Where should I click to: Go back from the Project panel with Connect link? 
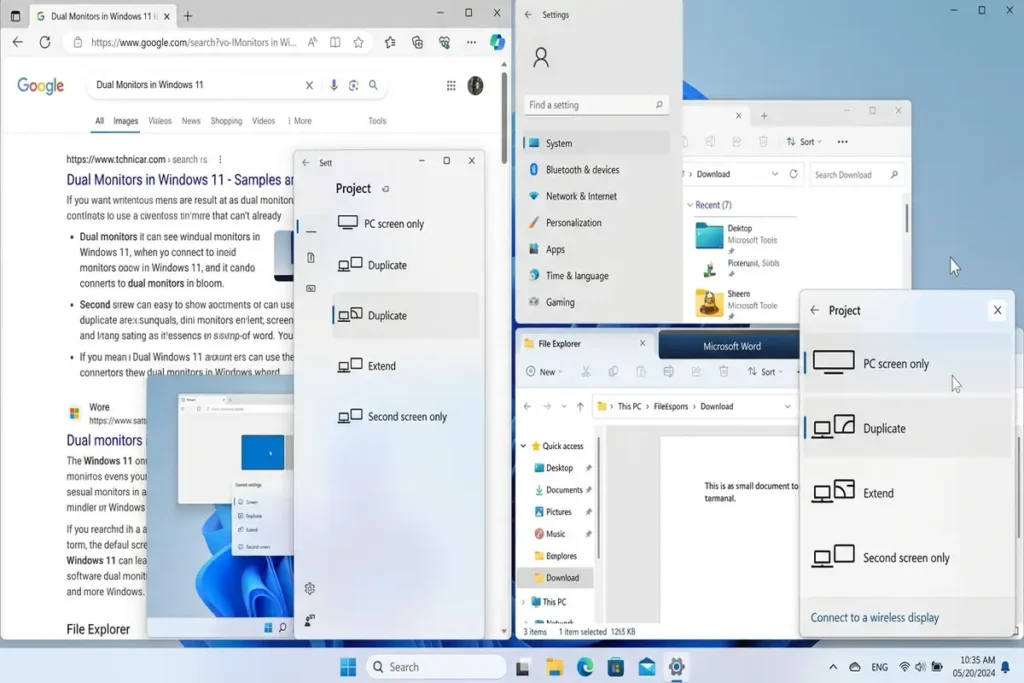[x=814, y=310]
